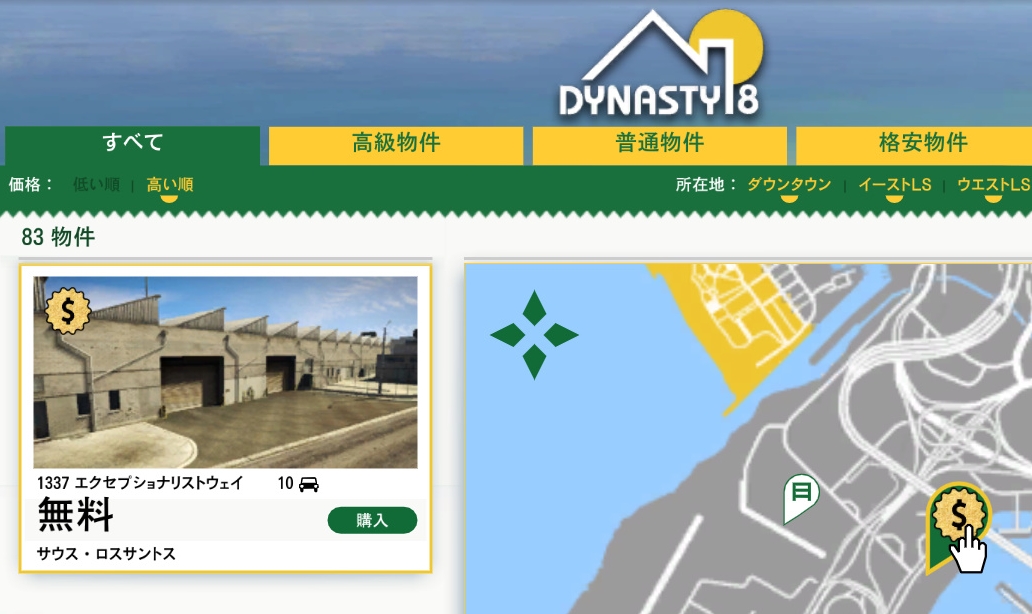Open the Dynasty 8 logo homepage
Screen dimensions: 1032x614
tap(660, 64)
